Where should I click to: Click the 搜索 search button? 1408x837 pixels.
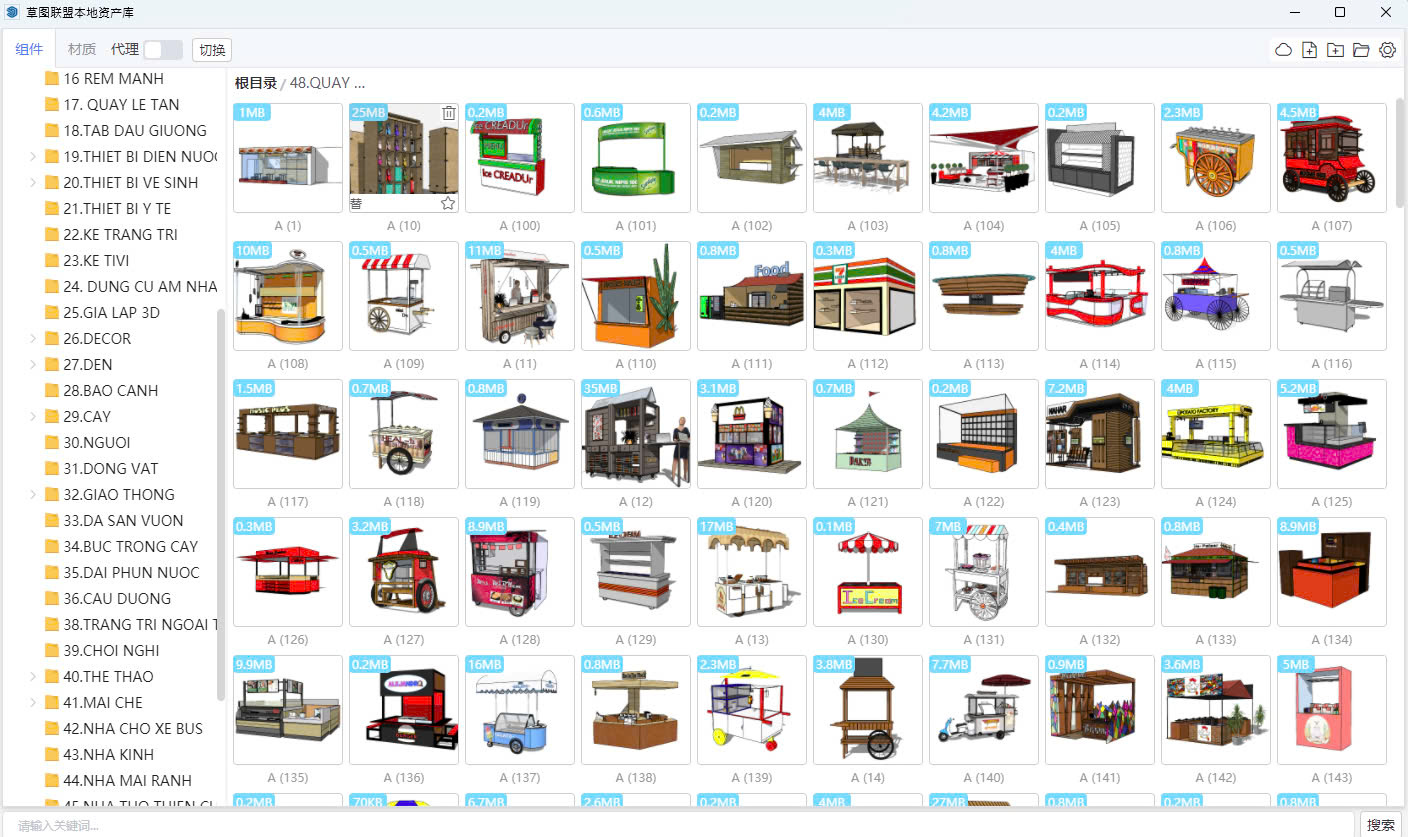coord(1380,825)
